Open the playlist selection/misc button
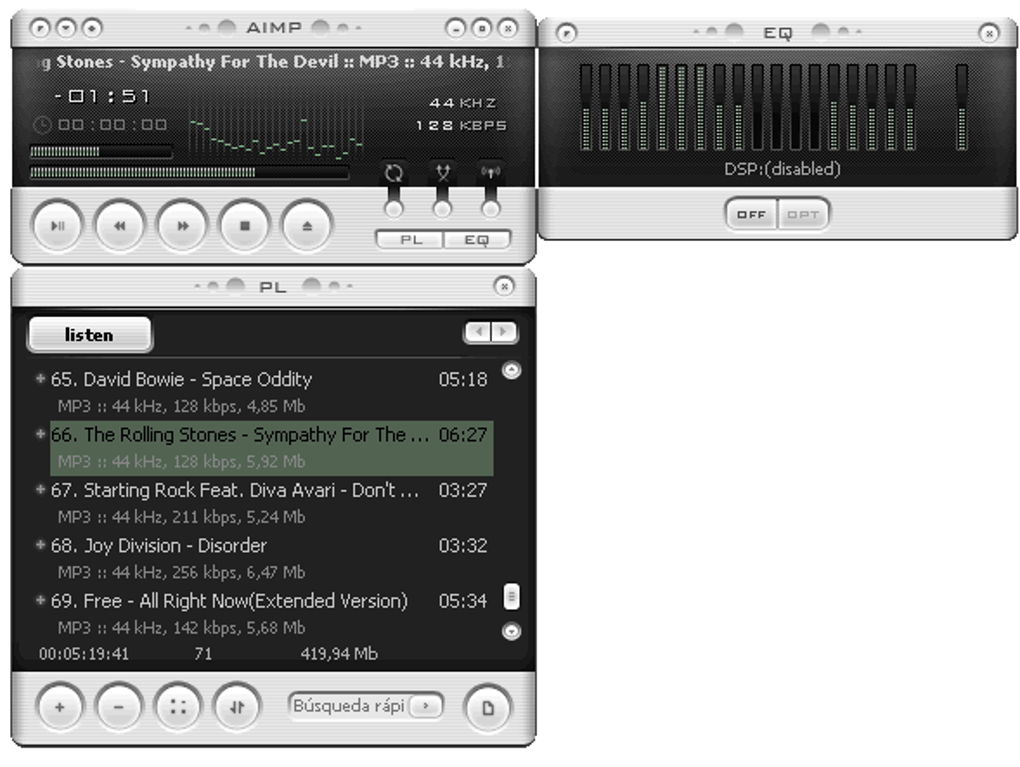Image resolution: width=1020 pixels, height=767 pixels. (x=178, y=707)
